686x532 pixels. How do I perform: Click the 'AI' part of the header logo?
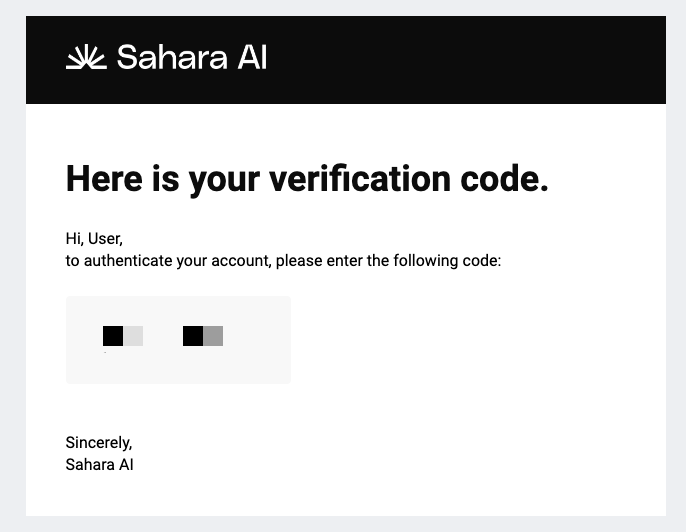tap(252, 57)
